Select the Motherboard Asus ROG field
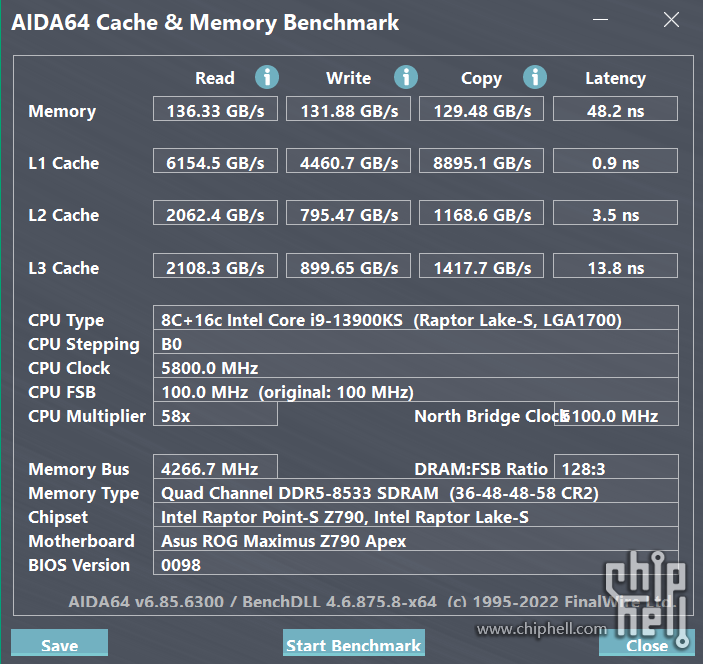703x664 pixels. coord(416,538)
